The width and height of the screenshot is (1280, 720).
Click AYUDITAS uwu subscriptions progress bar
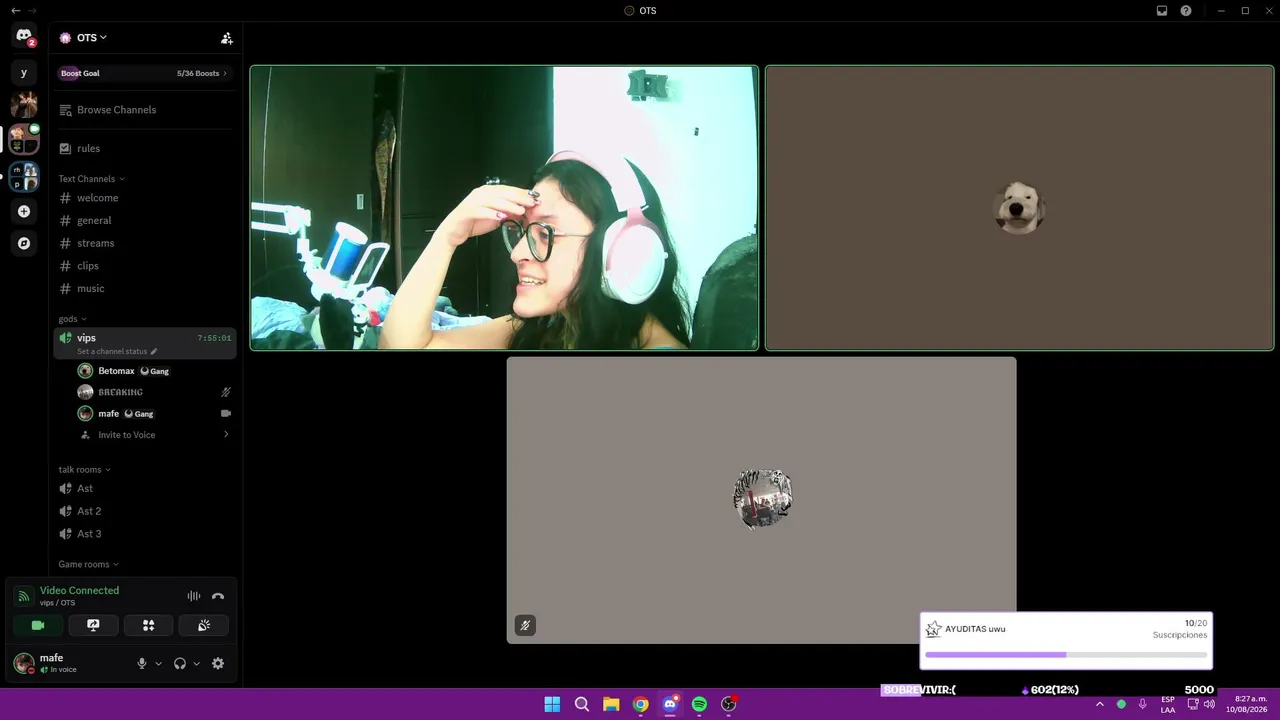1066,655
